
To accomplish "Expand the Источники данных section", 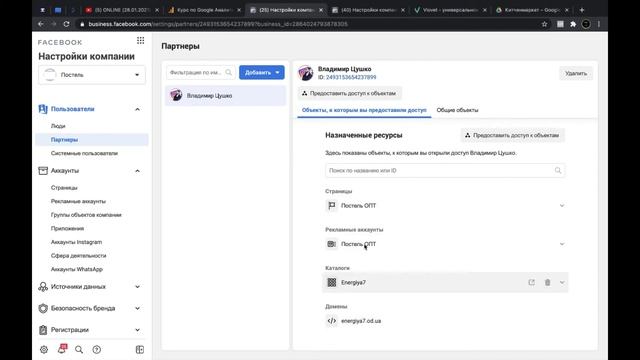I will [x=138, y=287].
